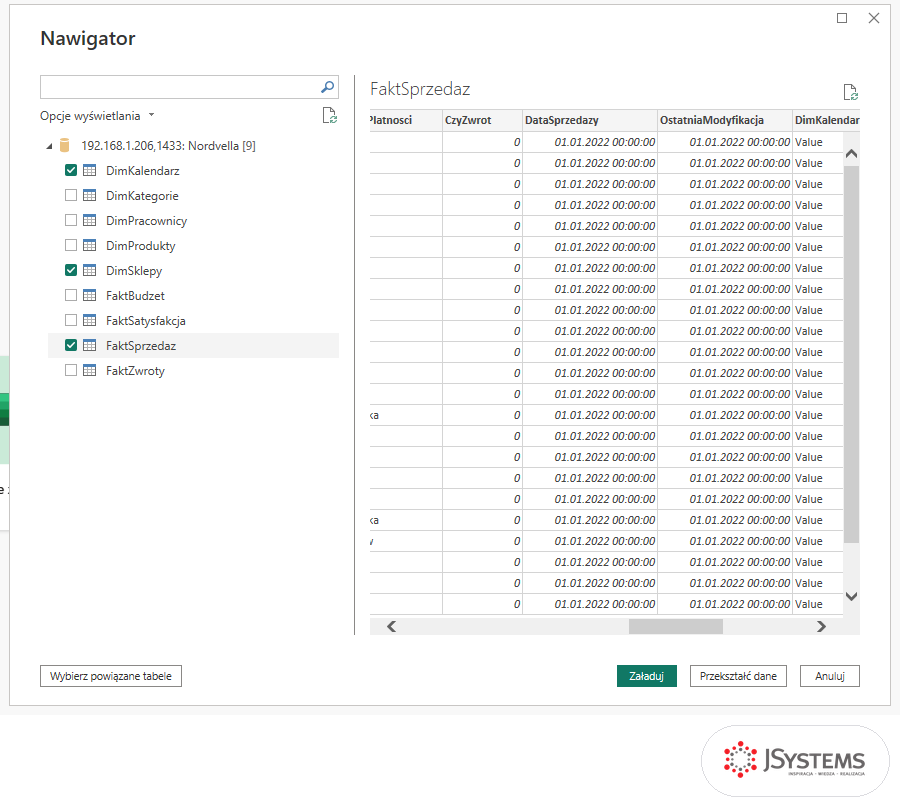This screenshot has width=900, height=807.
Task: Select the DimKategorie table row
Action: pos(193,196)
